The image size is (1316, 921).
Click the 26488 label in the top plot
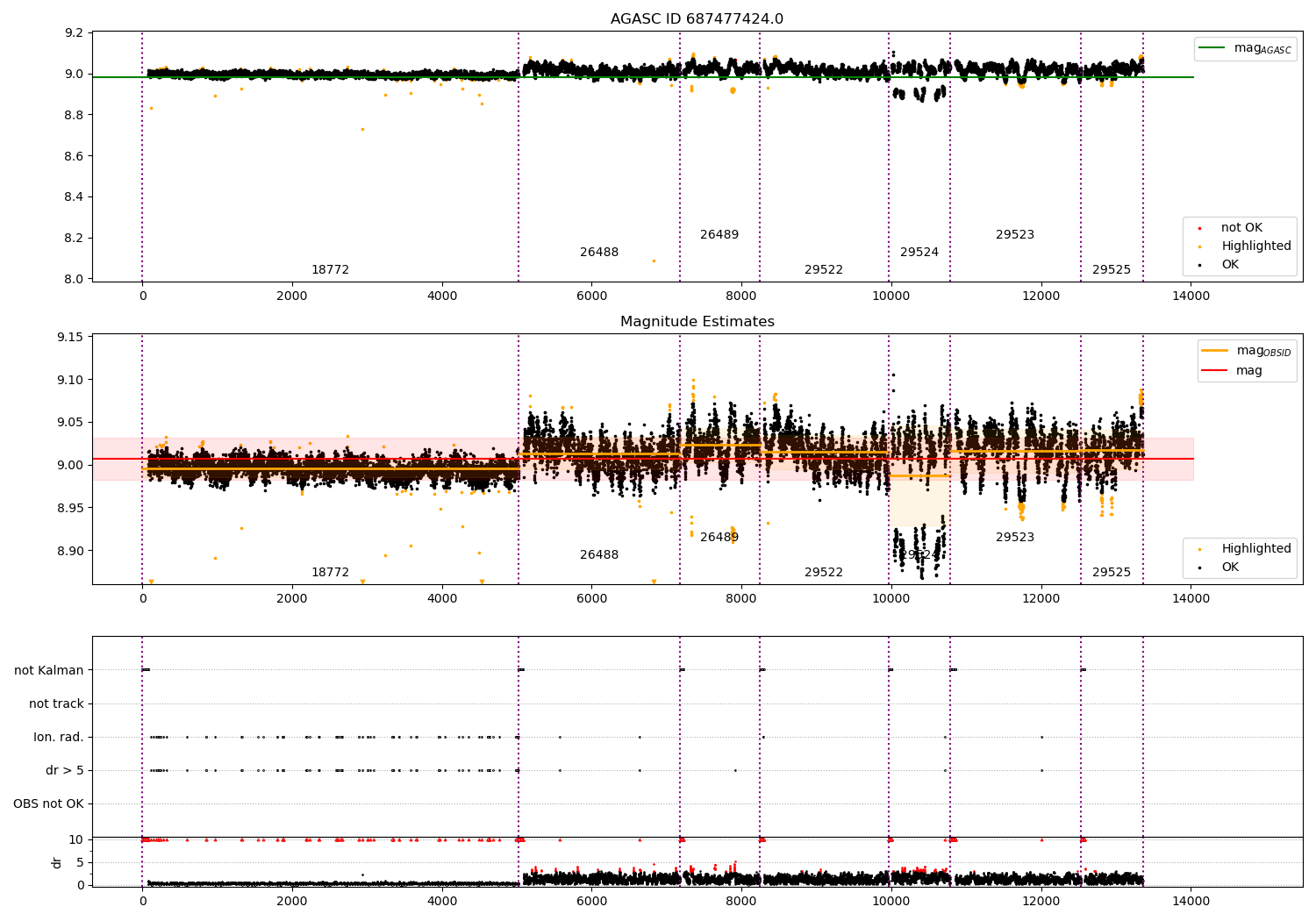599,253
